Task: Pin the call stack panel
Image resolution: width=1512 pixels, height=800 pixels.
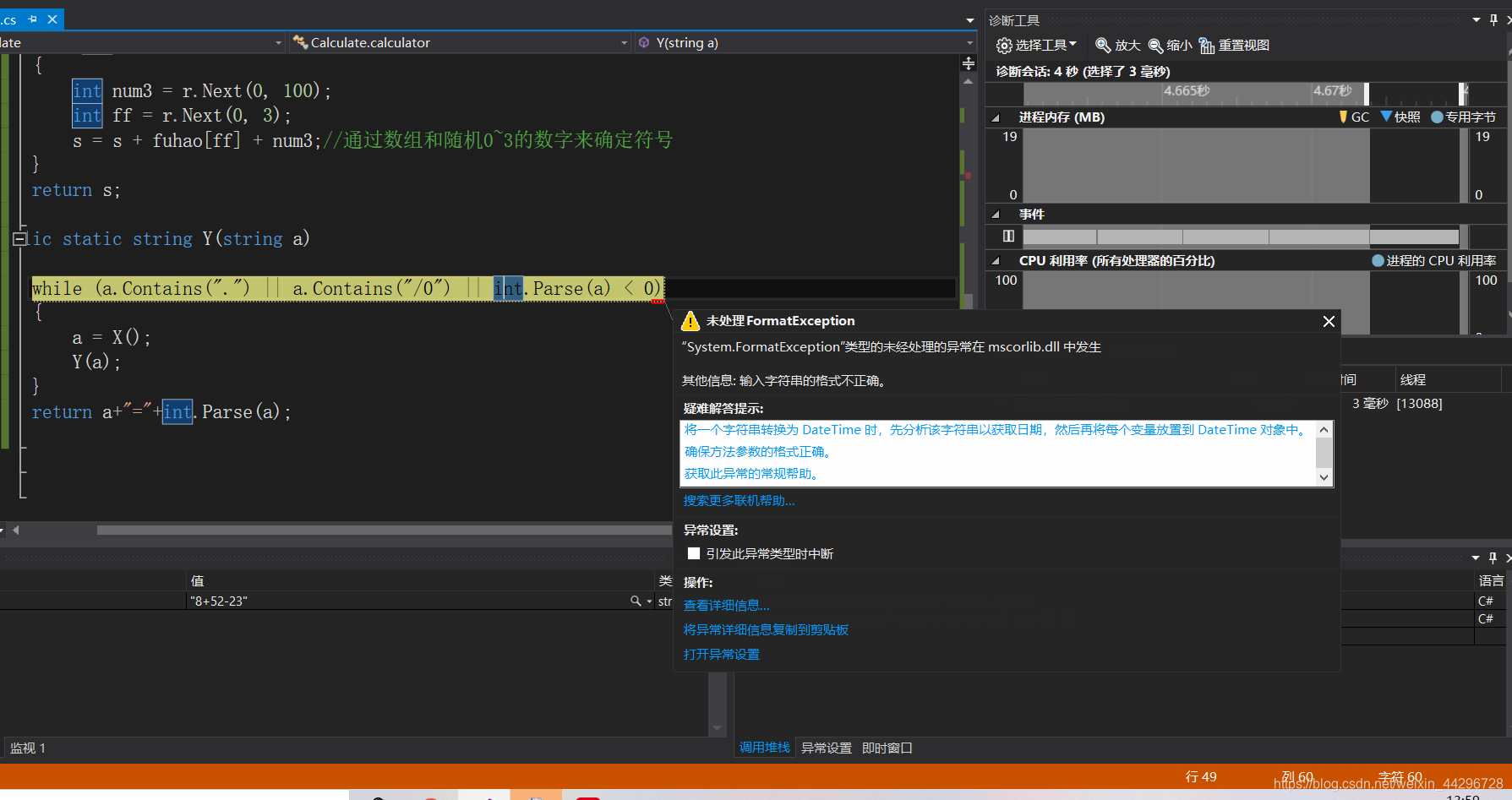Action: coord(1493,558)
